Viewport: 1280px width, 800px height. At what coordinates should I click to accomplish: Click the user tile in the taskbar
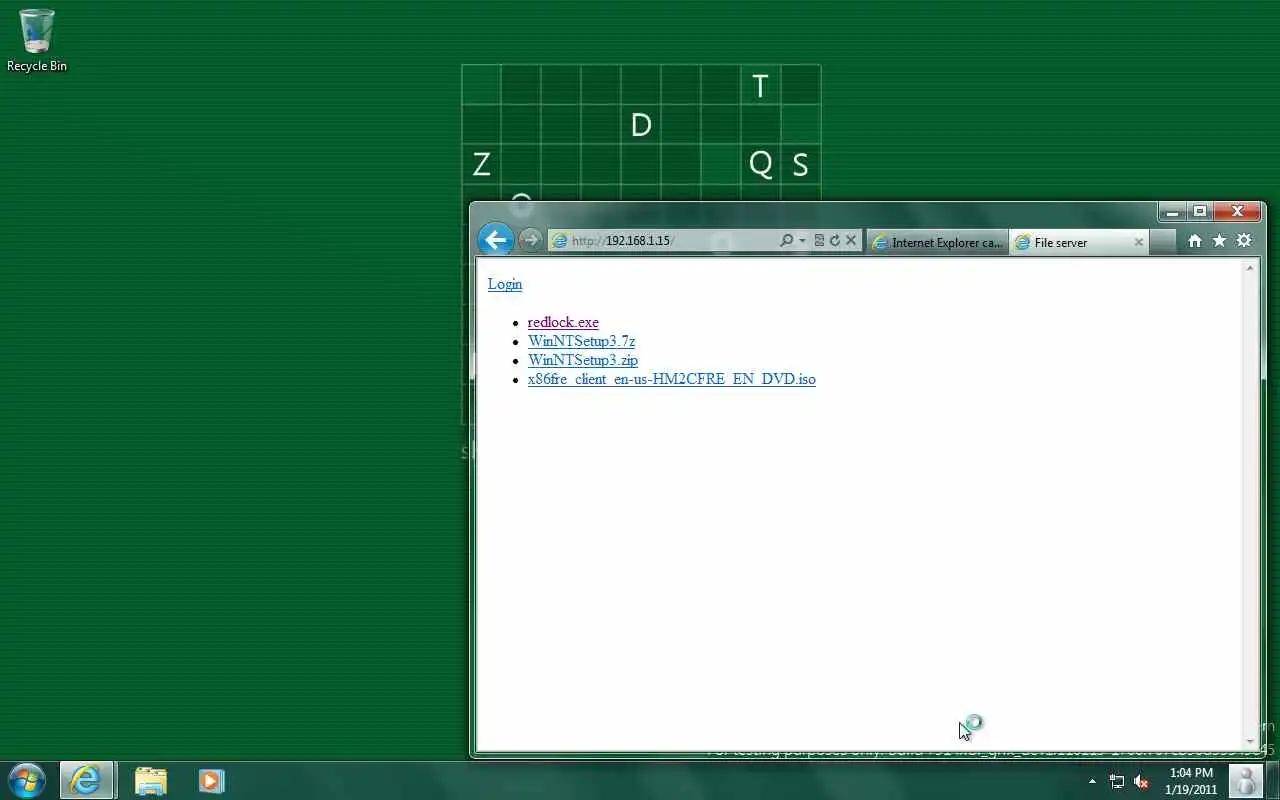click(x=1246, y=781)
